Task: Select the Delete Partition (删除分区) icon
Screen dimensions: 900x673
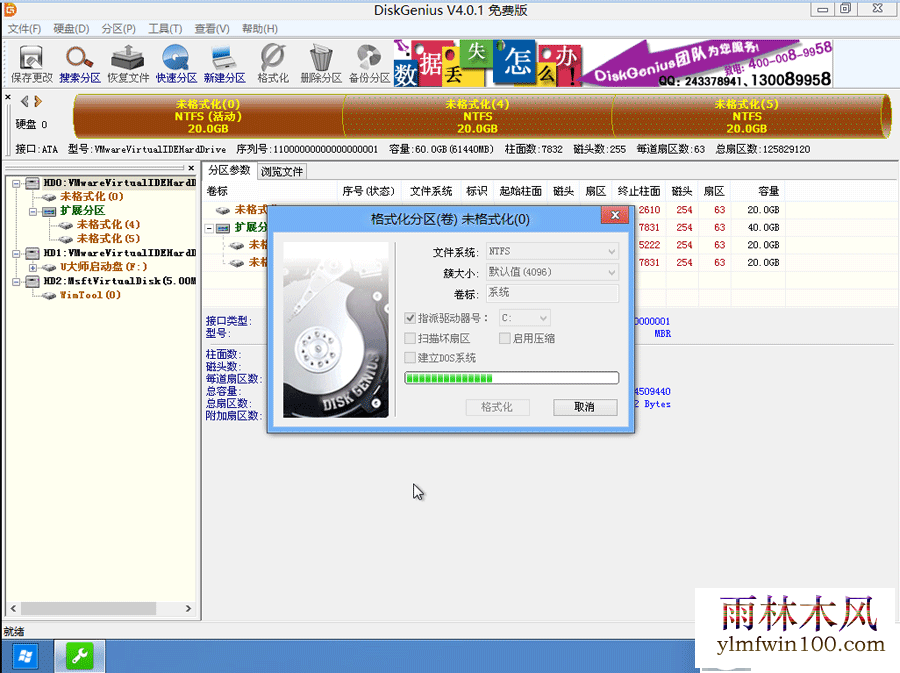Action: coord(321,64)
